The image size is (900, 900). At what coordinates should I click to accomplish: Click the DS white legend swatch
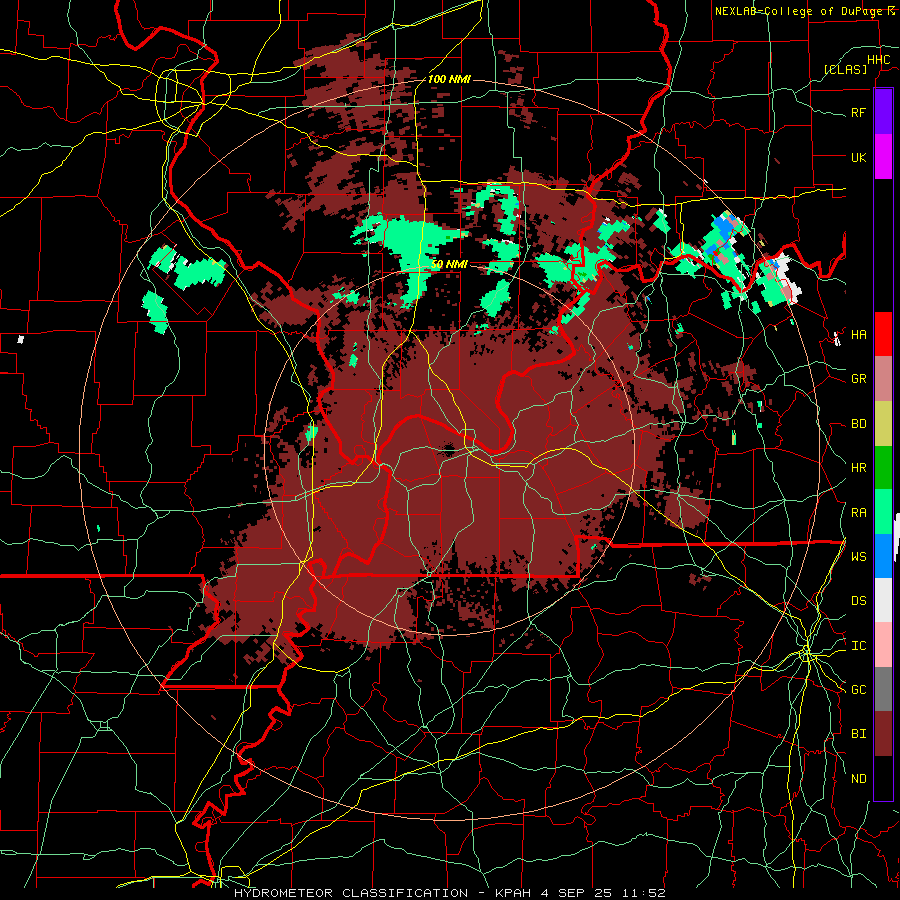(x=883, y=600)
